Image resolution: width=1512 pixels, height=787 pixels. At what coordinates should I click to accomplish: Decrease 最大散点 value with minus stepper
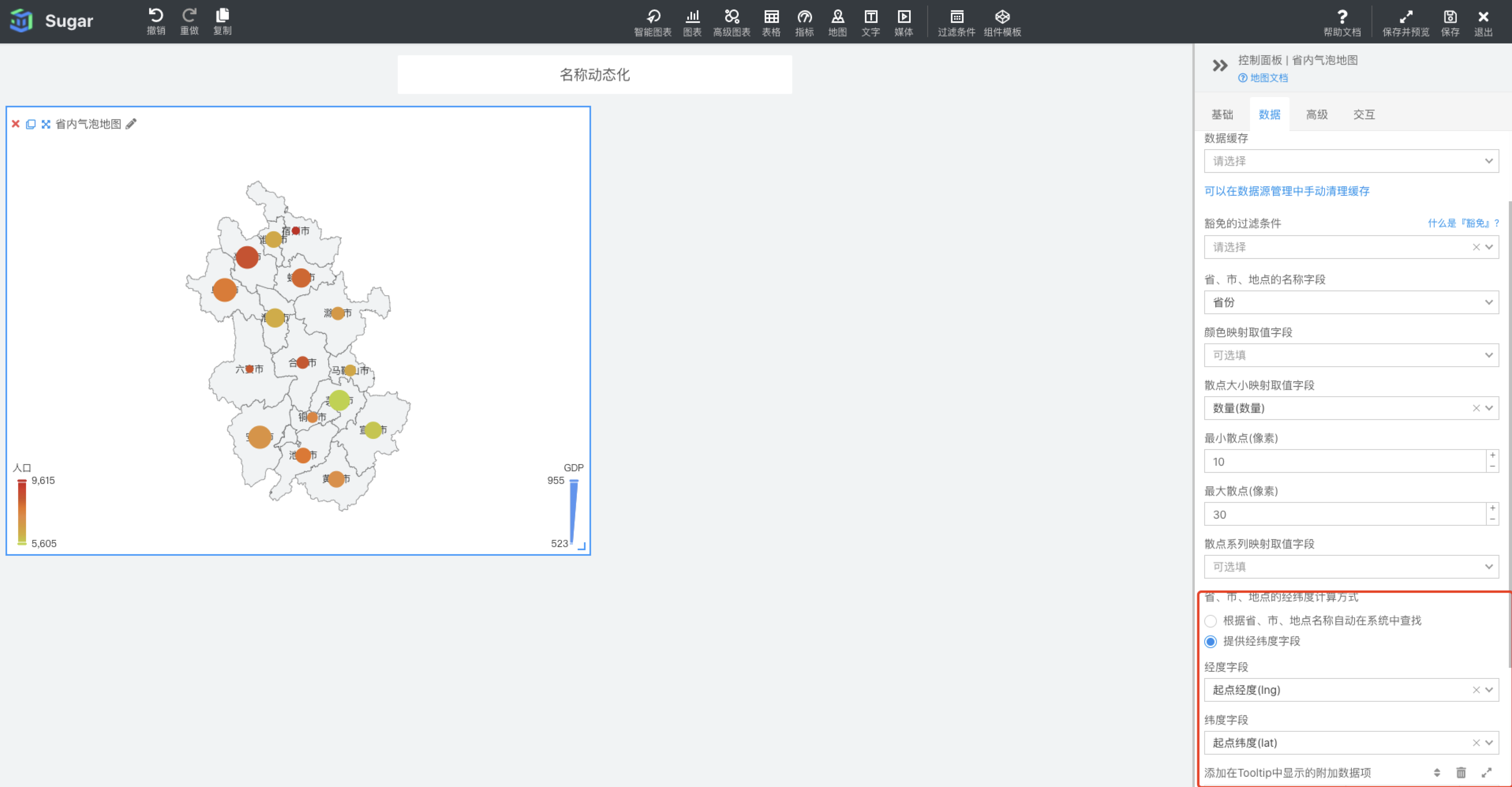1493,520
